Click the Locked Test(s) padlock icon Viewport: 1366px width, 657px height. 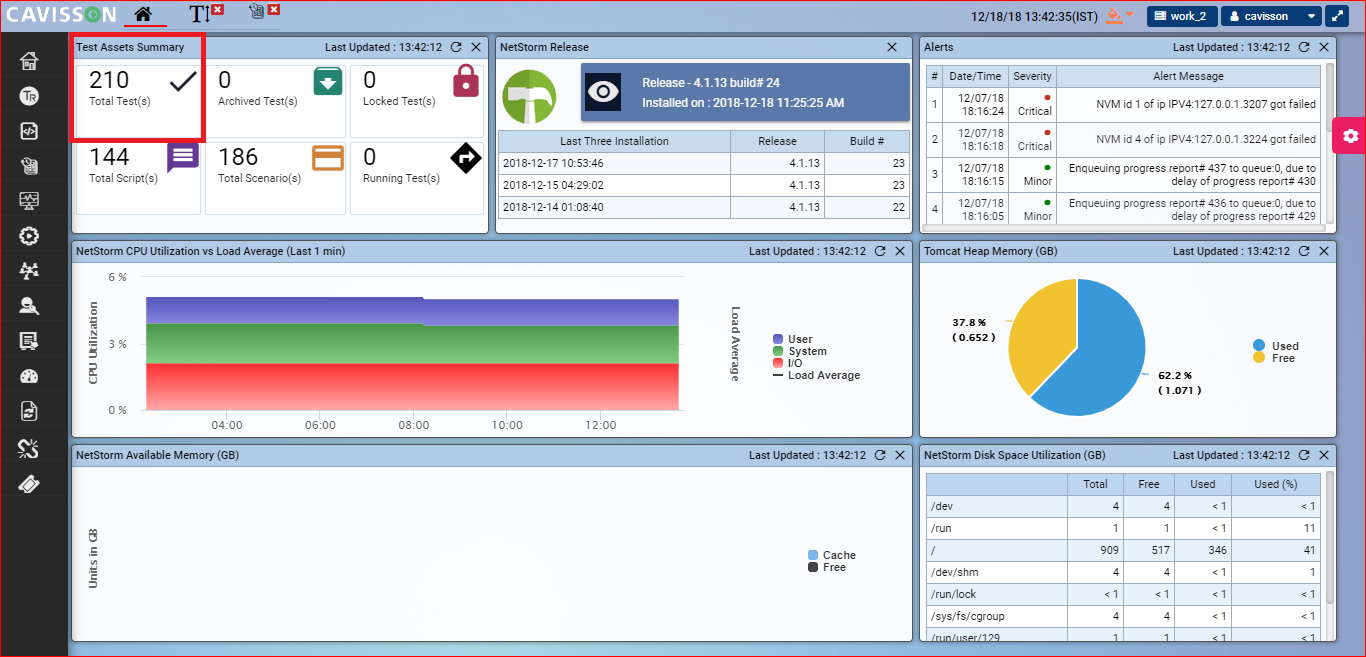click(x=466, y=80)
